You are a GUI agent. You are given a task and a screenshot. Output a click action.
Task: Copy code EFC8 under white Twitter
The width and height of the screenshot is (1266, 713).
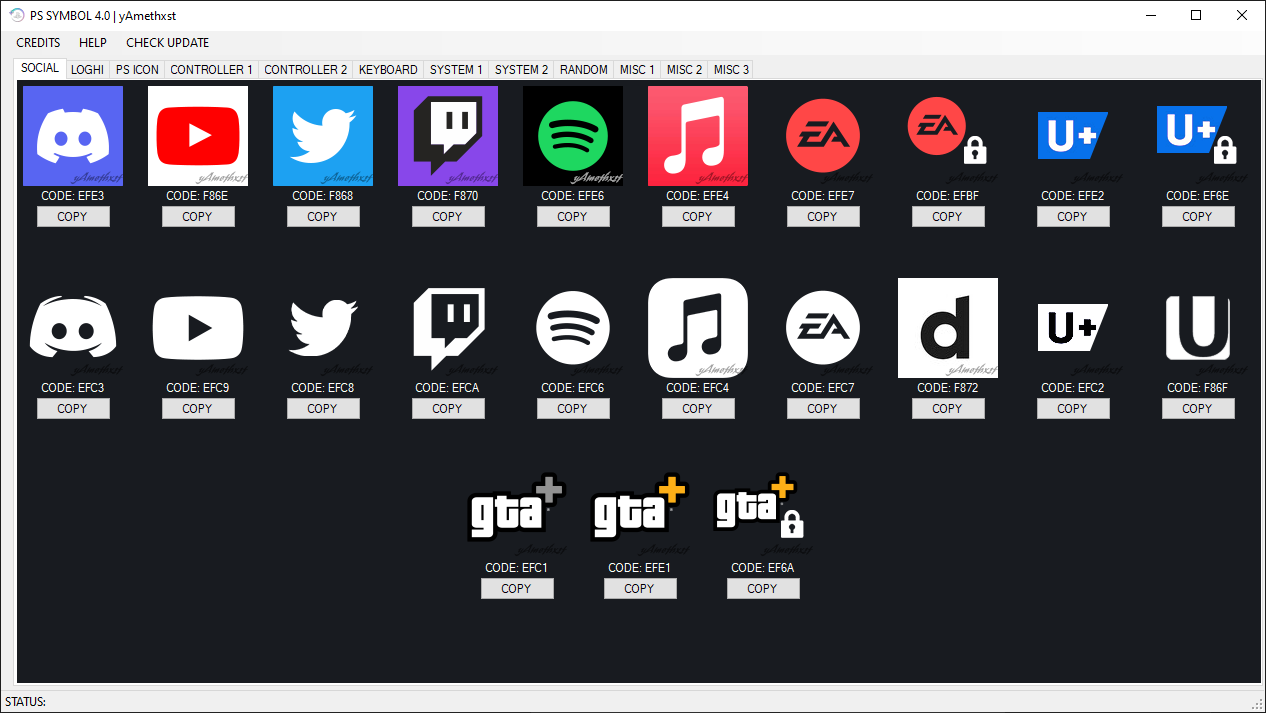click(323, 408)
